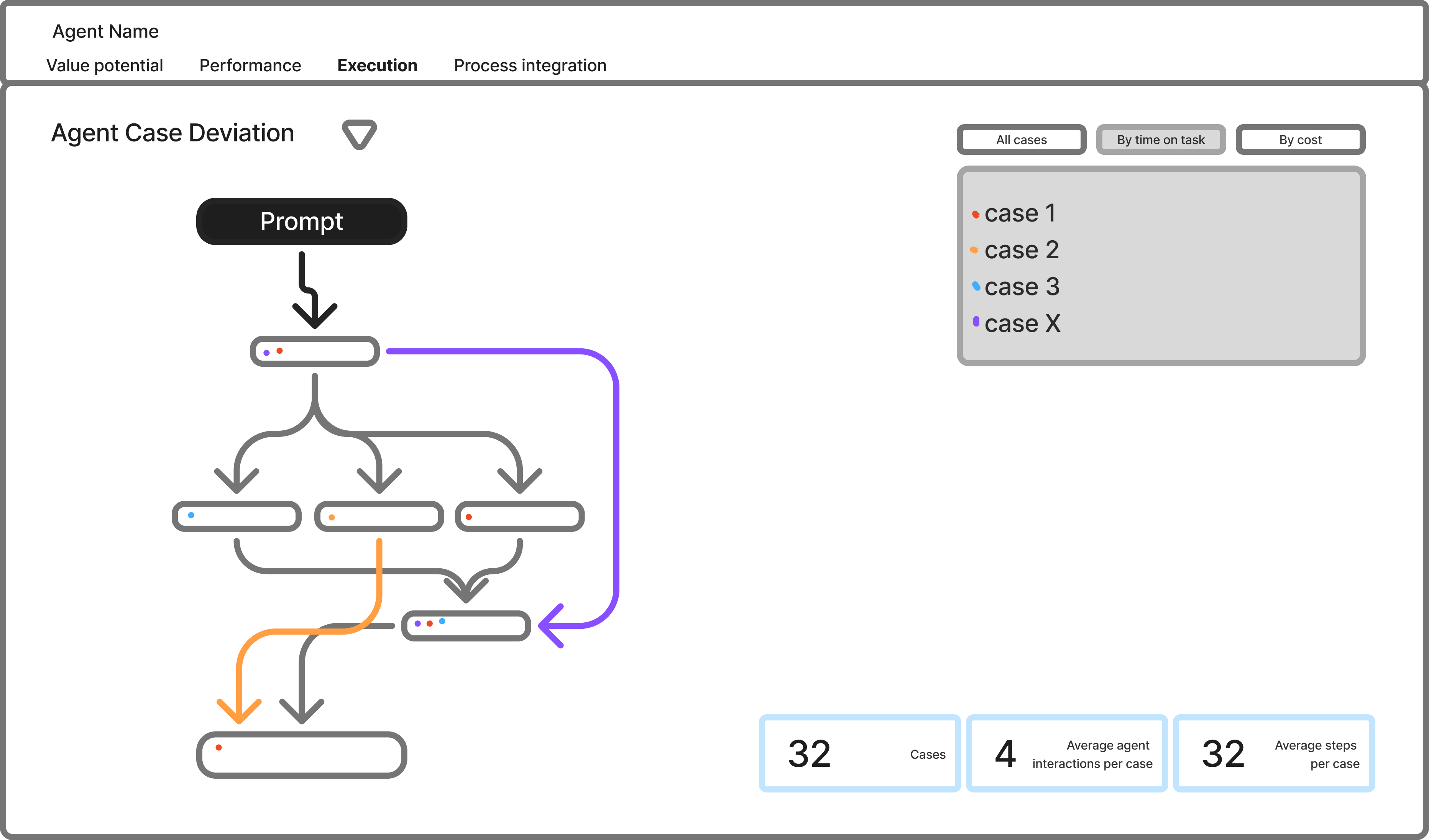Click the Average agent interactions card
Image resolution: width=1429 pixels, height=840 pixels.
1066,753
